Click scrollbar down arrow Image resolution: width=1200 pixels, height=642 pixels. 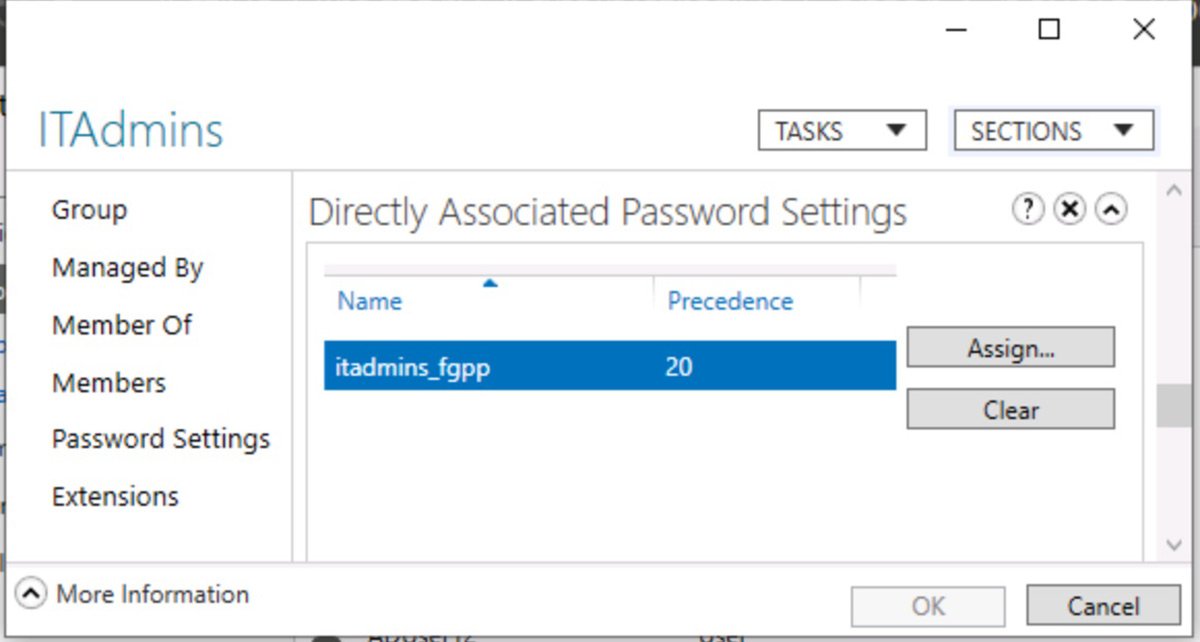pyautogui.click(x=1175, y=544)
